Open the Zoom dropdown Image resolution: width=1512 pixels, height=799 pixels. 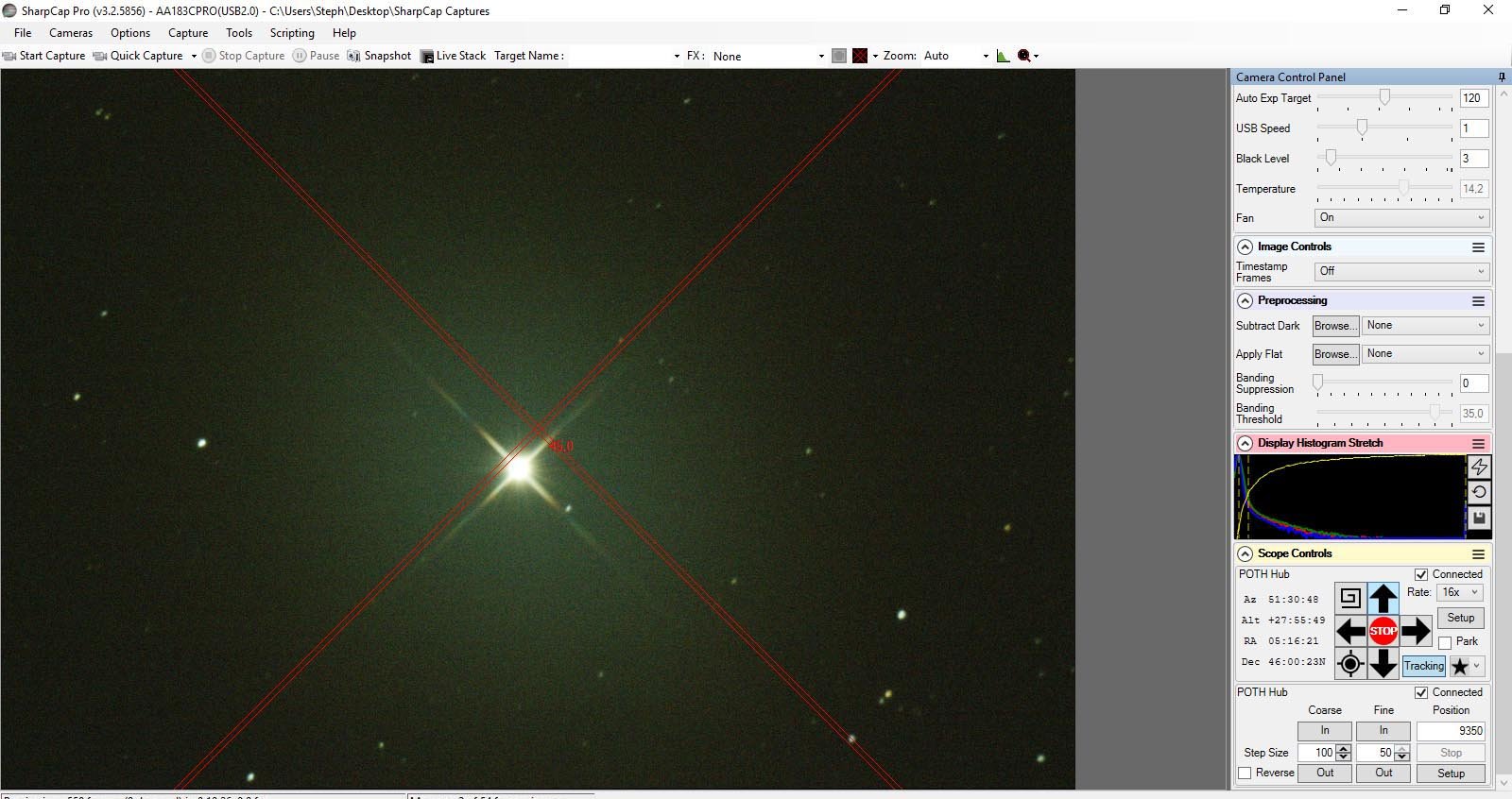point(986,56)
